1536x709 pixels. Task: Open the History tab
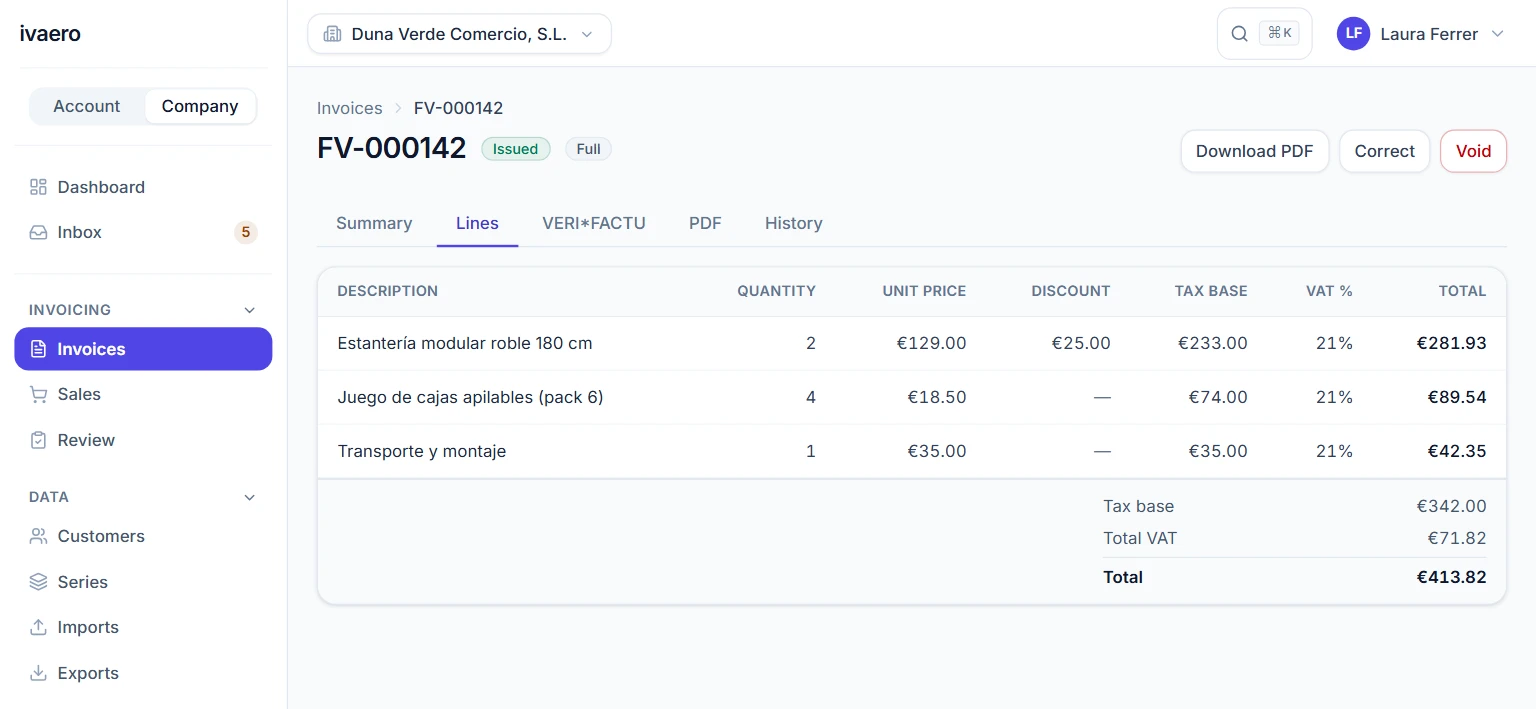pyautogui.click(x=794, y=223)
